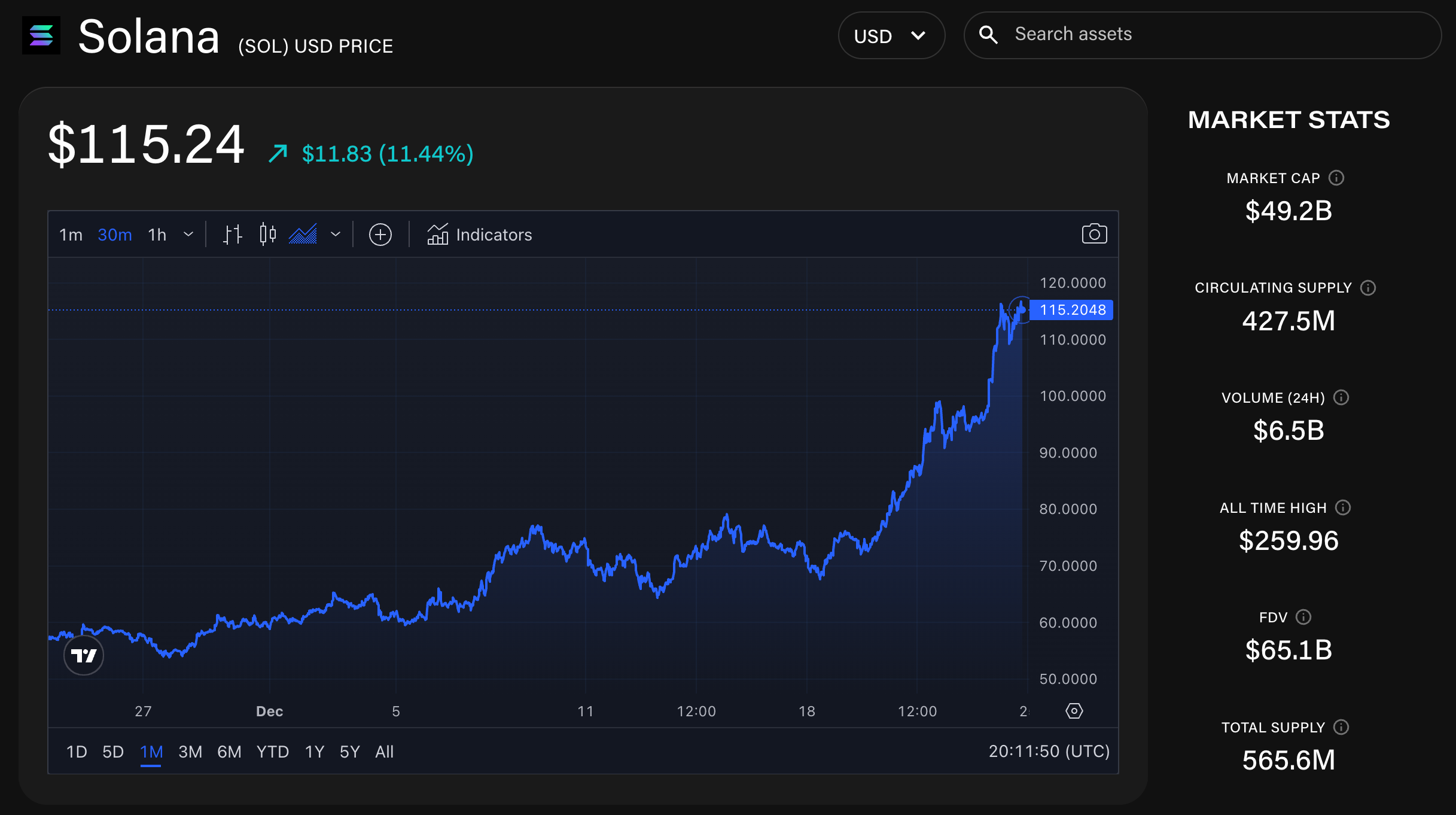Click the TradingView logo on chart
Image resolution: width=1456 pixels, height=815 pixels.
[84, 655]
